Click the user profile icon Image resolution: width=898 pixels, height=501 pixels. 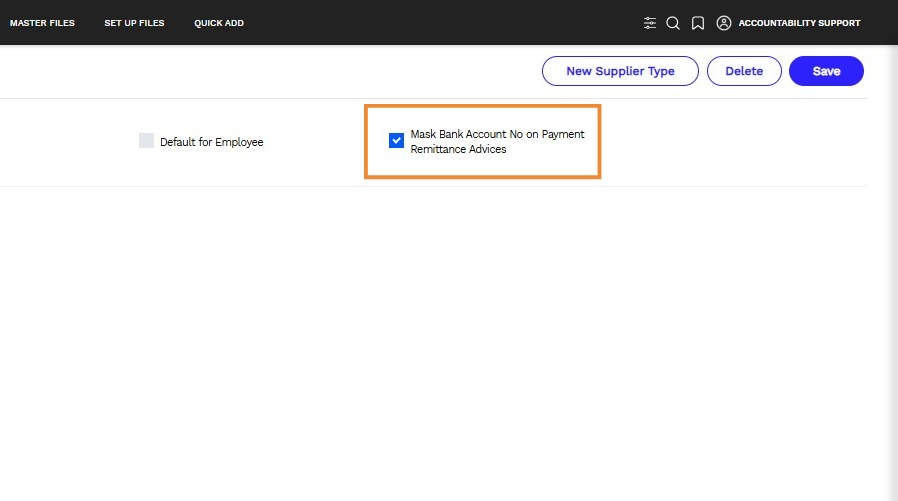pos(724,23)
